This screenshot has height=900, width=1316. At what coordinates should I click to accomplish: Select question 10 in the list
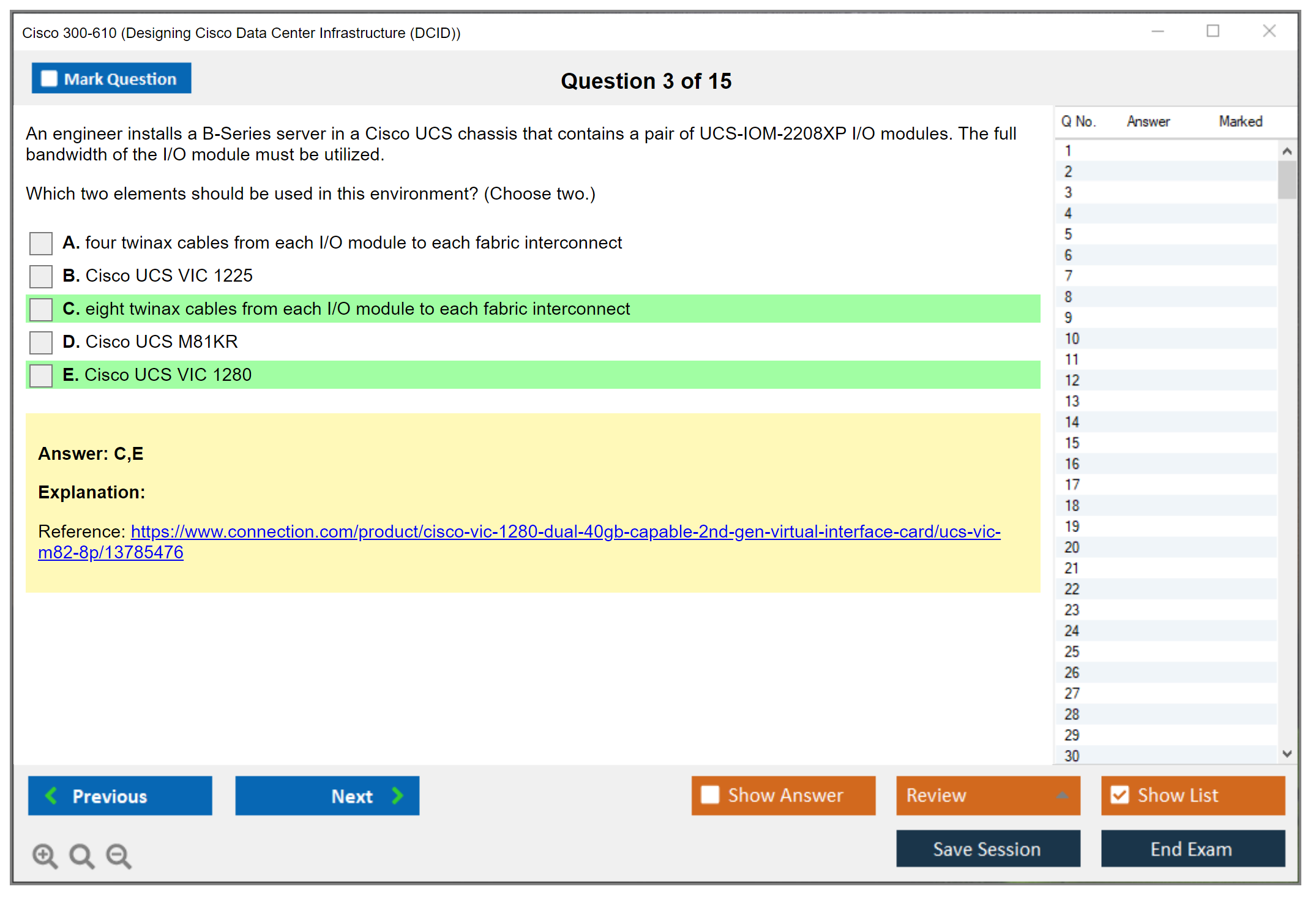pos(1072,339)
